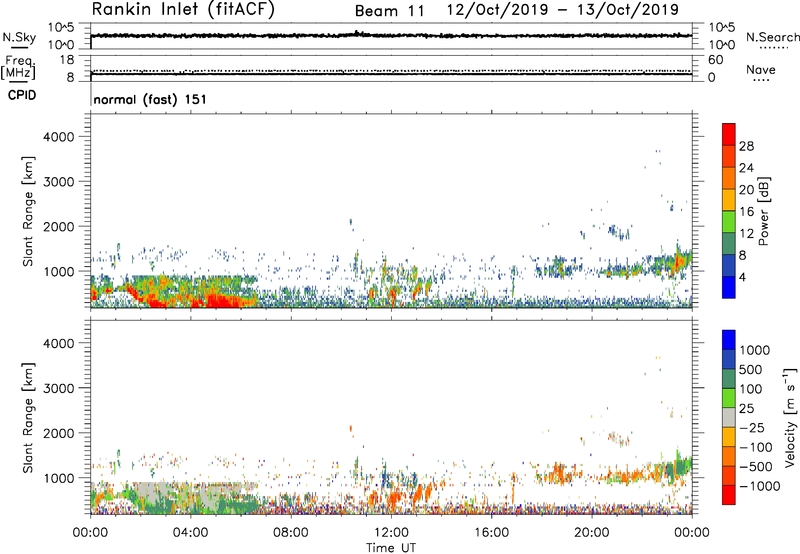800x554 pixels.
Task: Click the '-500' Velocity colorbar tick label
Action: pyautogui.click(x=756, y=467)
